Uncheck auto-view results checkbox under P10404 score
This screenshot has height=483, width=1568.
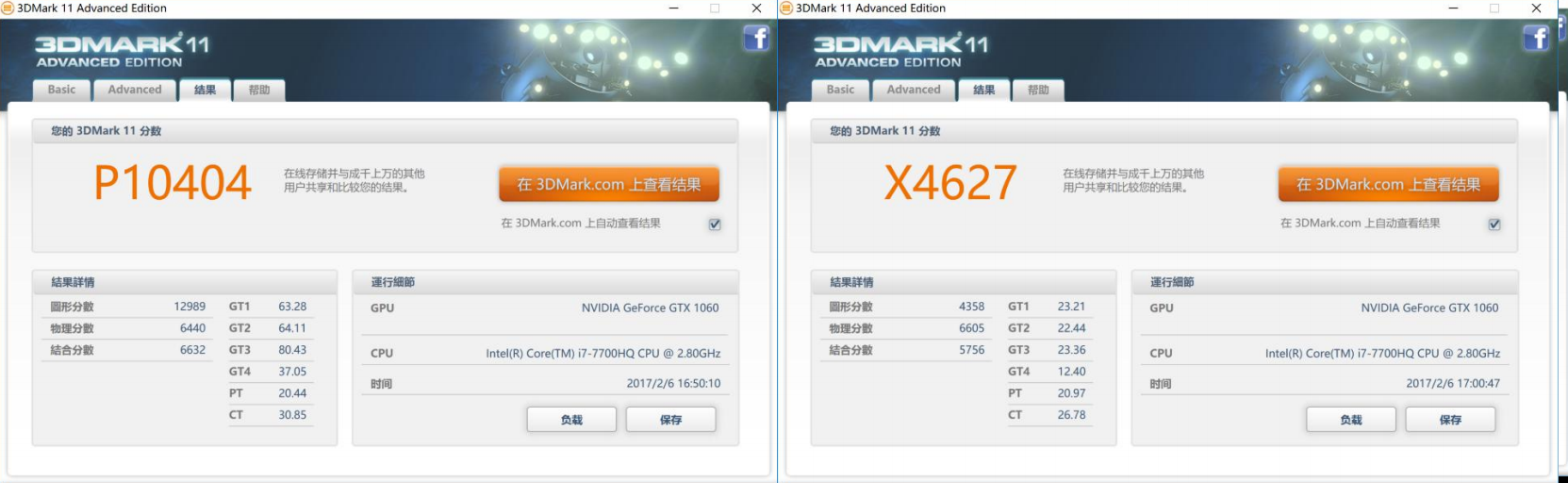point(715,225)
